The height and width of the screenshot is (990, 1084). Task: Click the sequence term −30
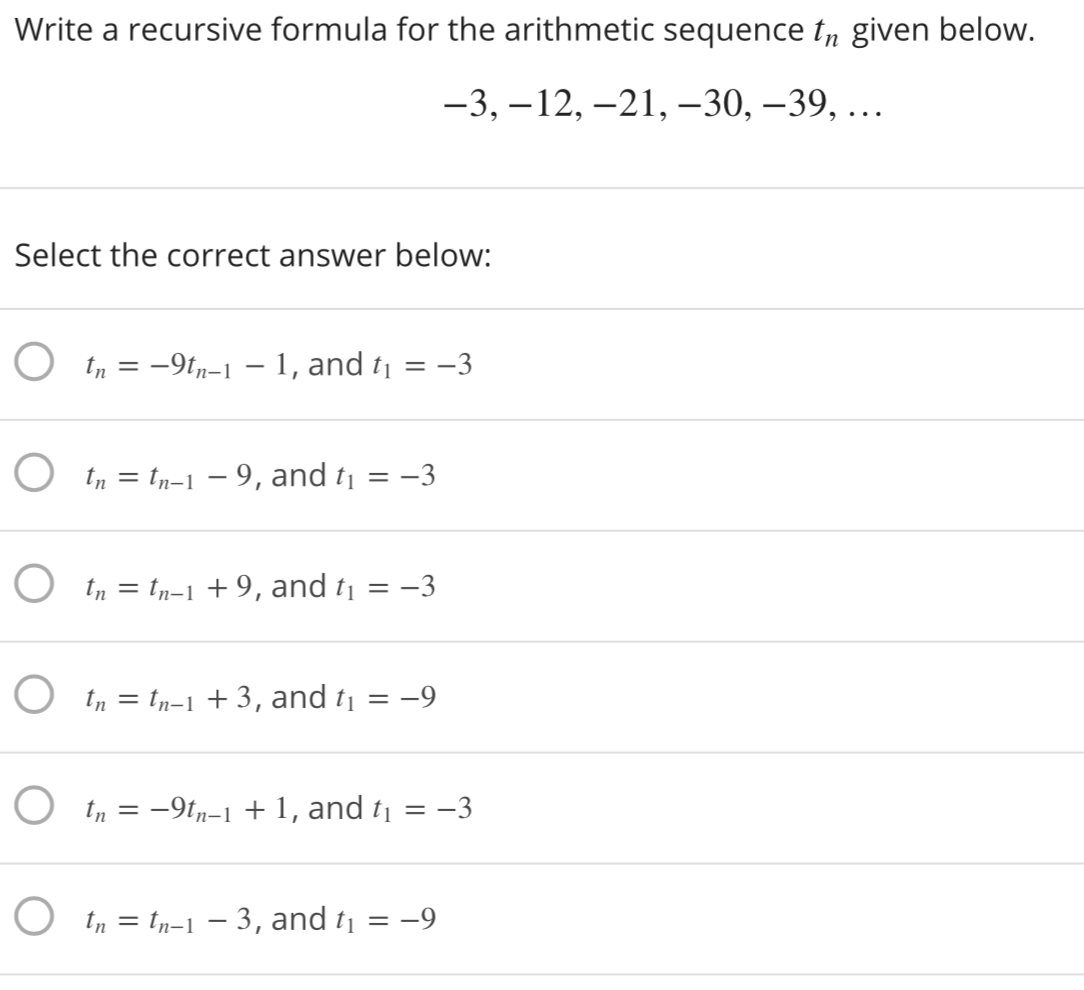(711, 104)
